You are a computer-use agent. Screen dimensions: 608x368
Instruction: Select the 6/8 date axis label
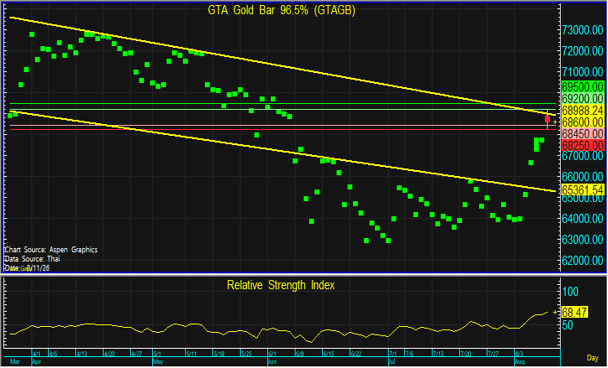coord(299,354)
